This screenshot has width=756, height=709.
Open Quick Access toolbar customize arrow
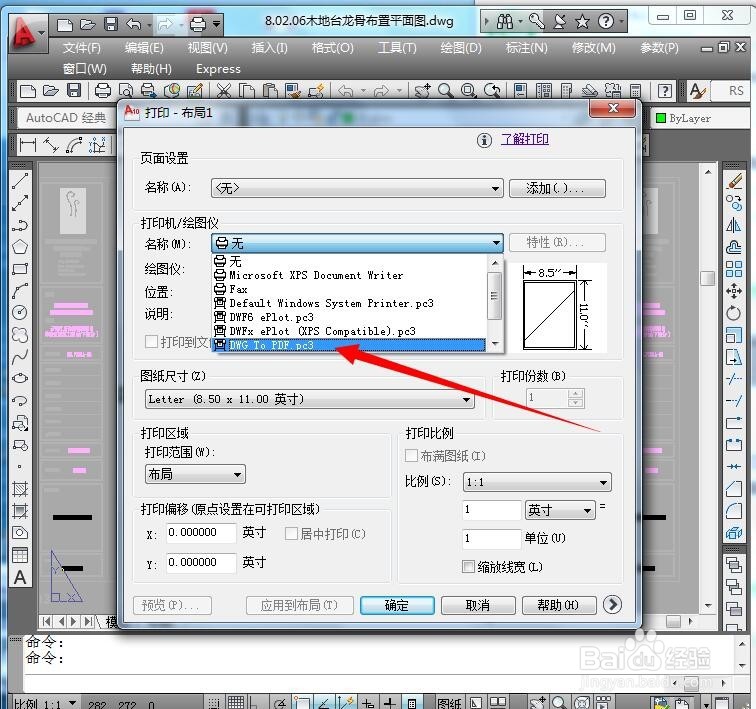point(216,23)
